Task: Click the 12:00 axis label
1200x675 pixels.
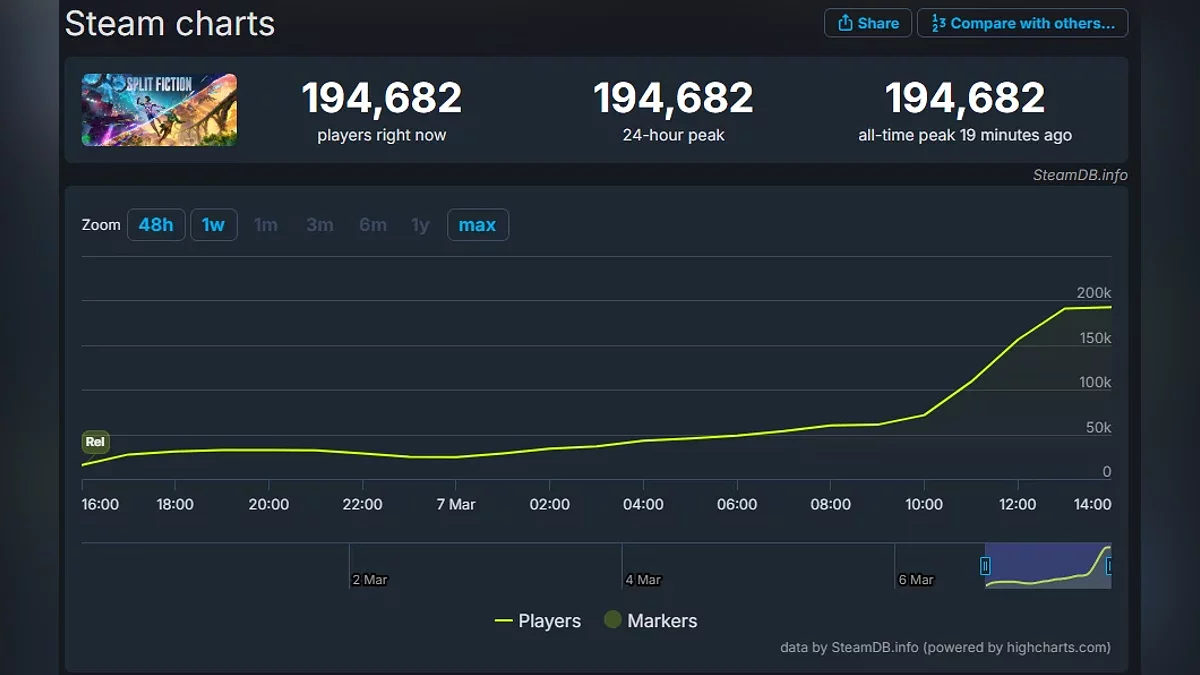Action: coord(1017,504)
